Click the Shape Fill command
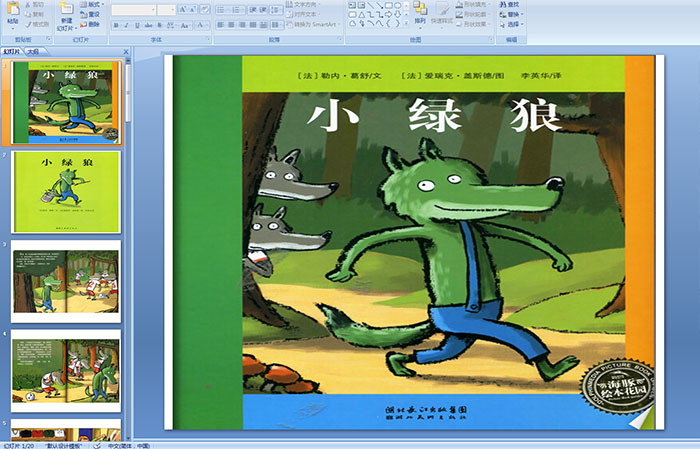 pos(473,4)
